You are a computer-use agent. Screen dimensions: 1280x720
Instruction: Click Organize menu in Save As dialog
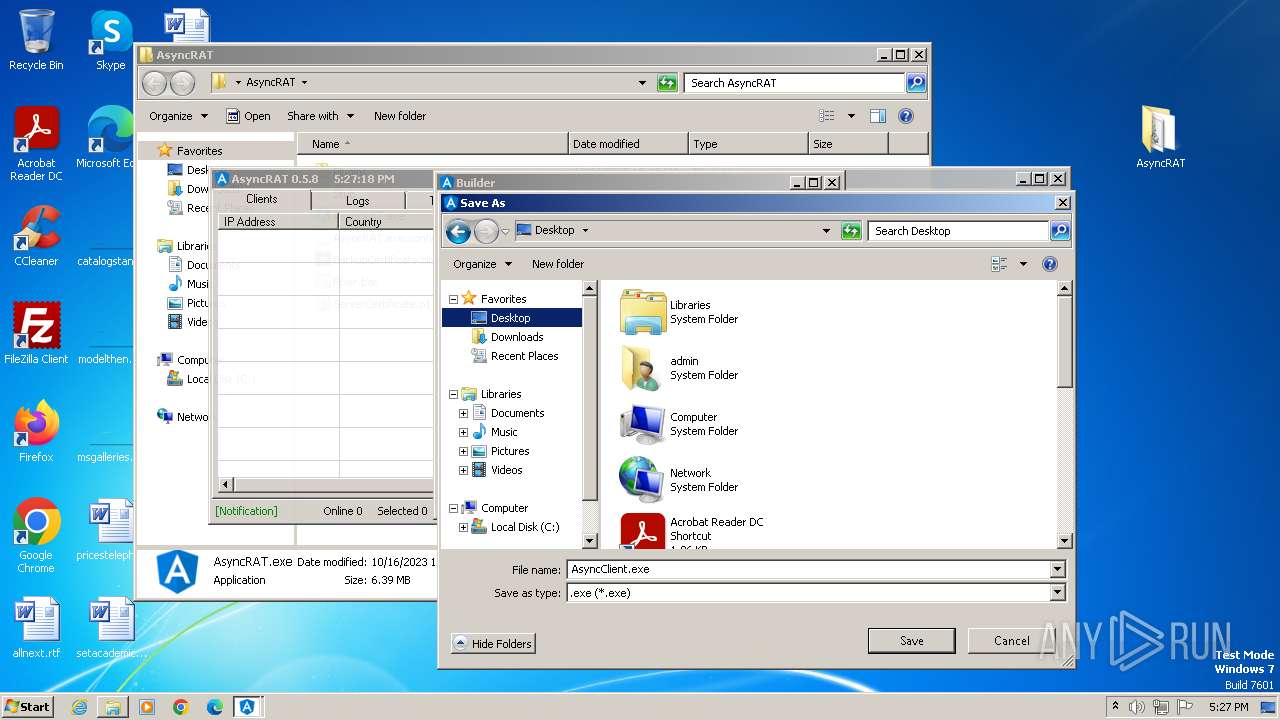[482, 264]
